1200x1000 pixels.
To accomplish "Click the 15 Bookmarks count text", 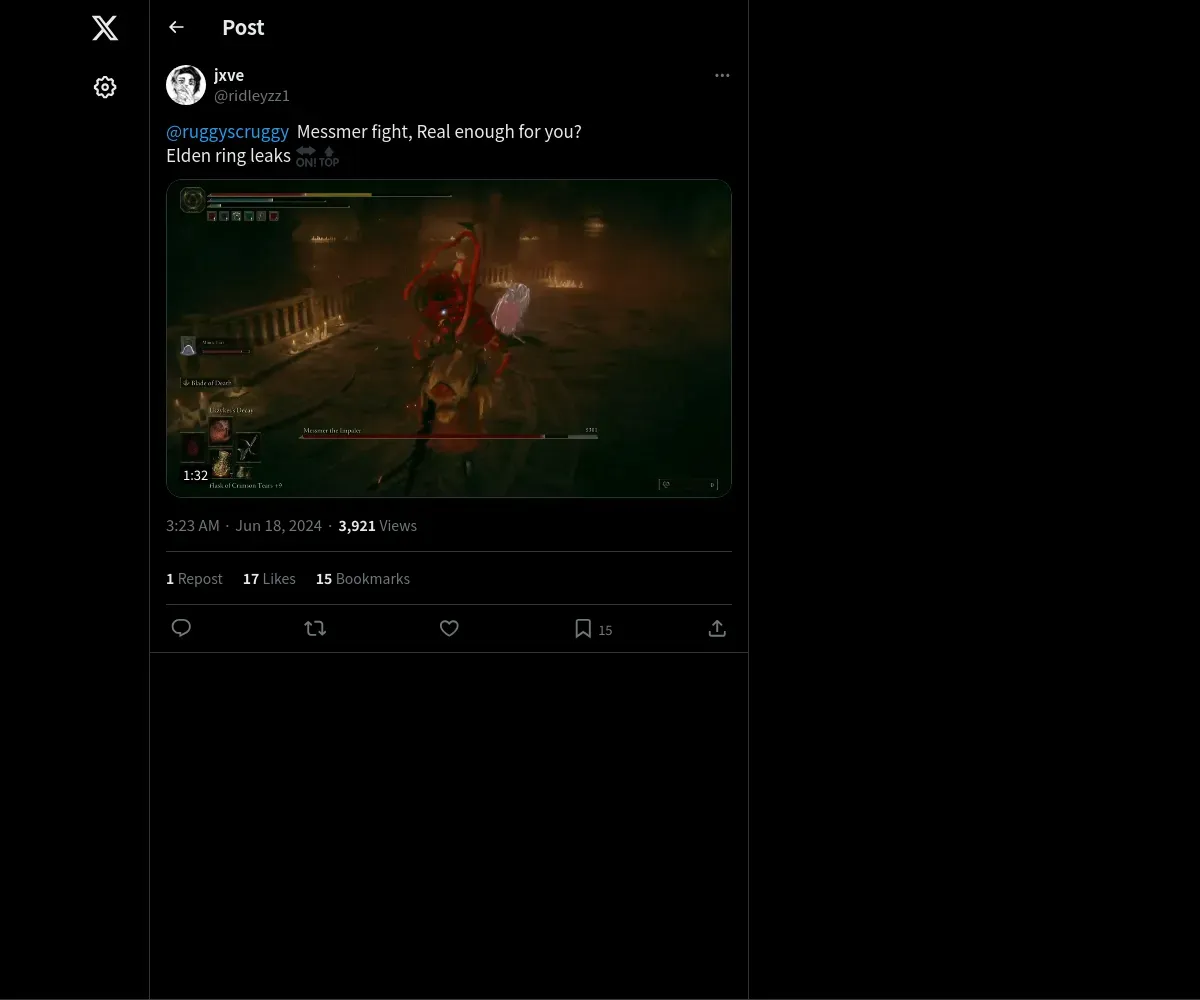I will pyautogui.click(x=363, y=578).
